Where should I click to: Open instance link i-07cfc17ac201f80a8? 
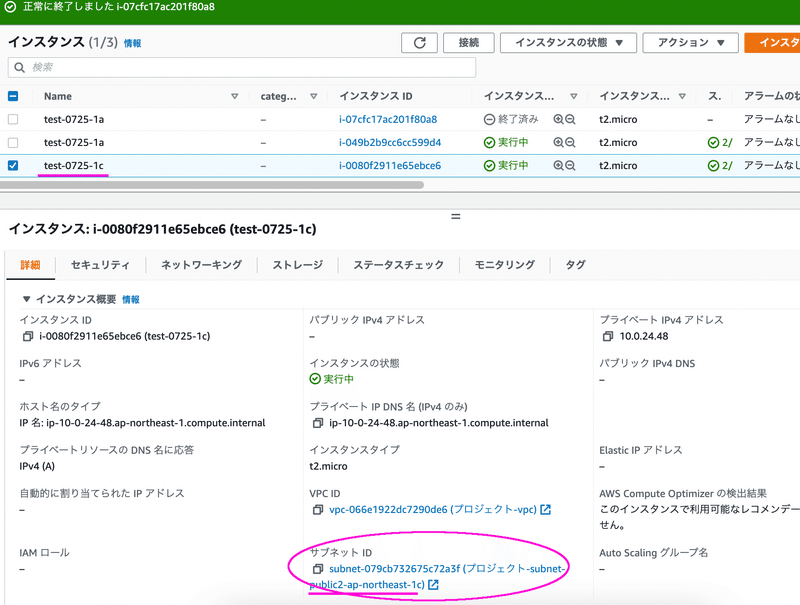tap(388, 119)
